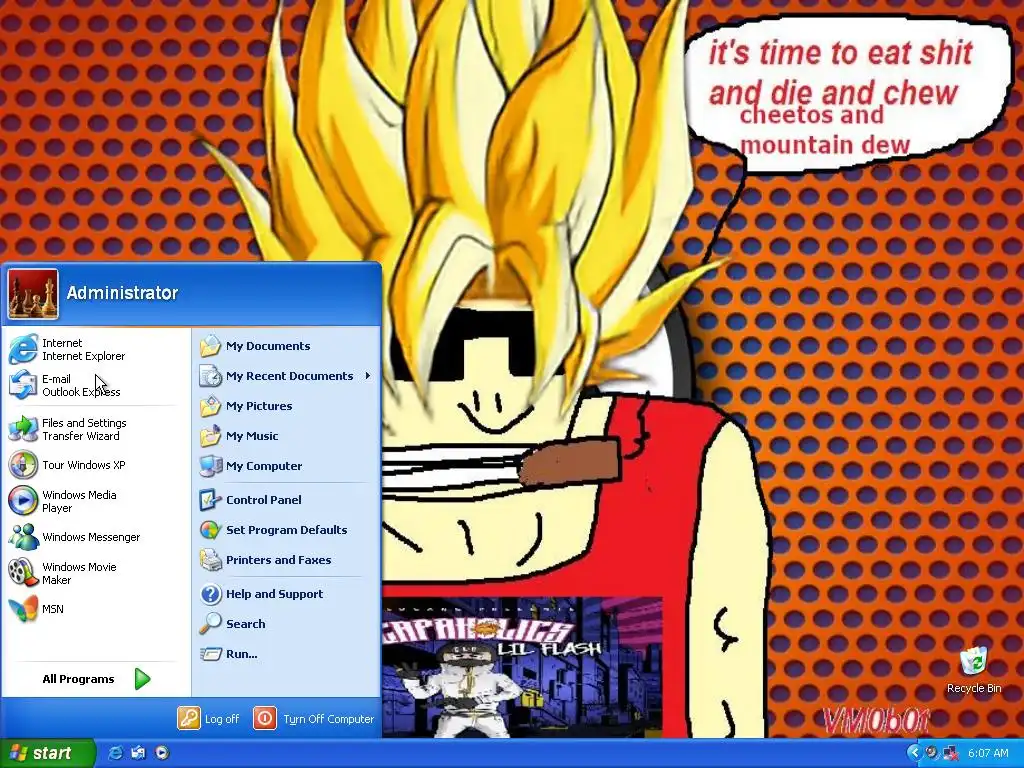Click the Help and Support question icon

point(210,594)
